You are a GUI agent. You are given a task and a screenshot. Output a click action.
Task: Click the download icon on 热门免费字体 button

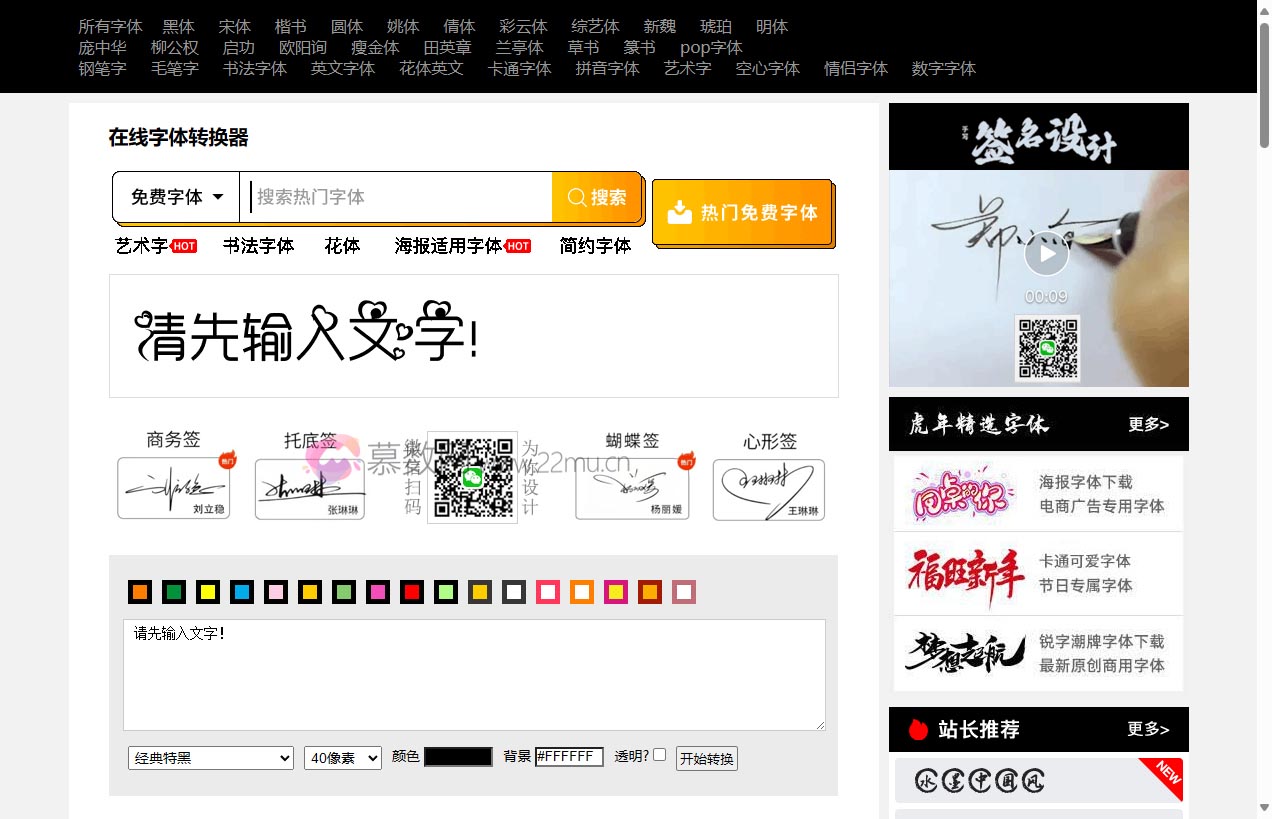[x=682, y=212]
